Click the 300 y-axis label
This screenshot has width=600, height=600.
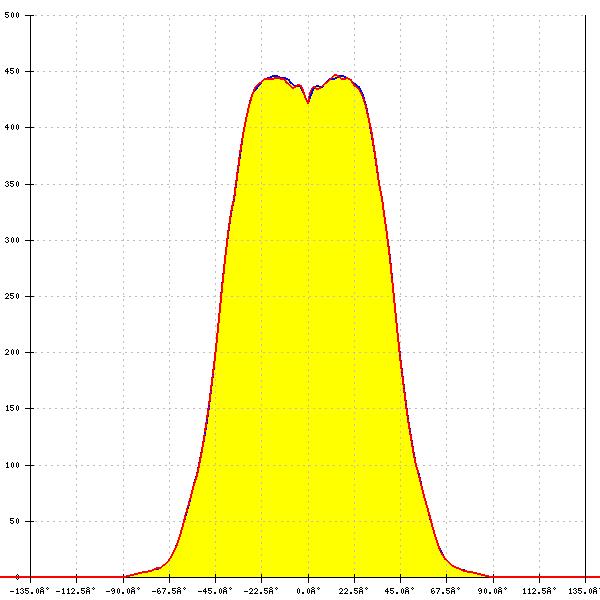click(x=12, y=240)
